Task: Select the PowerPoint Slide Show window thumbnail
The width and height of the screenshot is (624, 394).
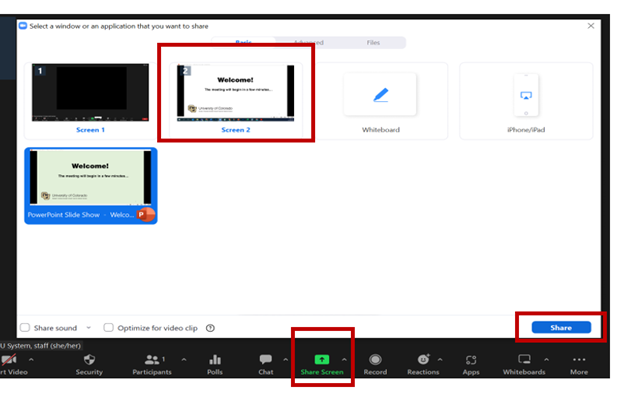Action: pos(91,186)
